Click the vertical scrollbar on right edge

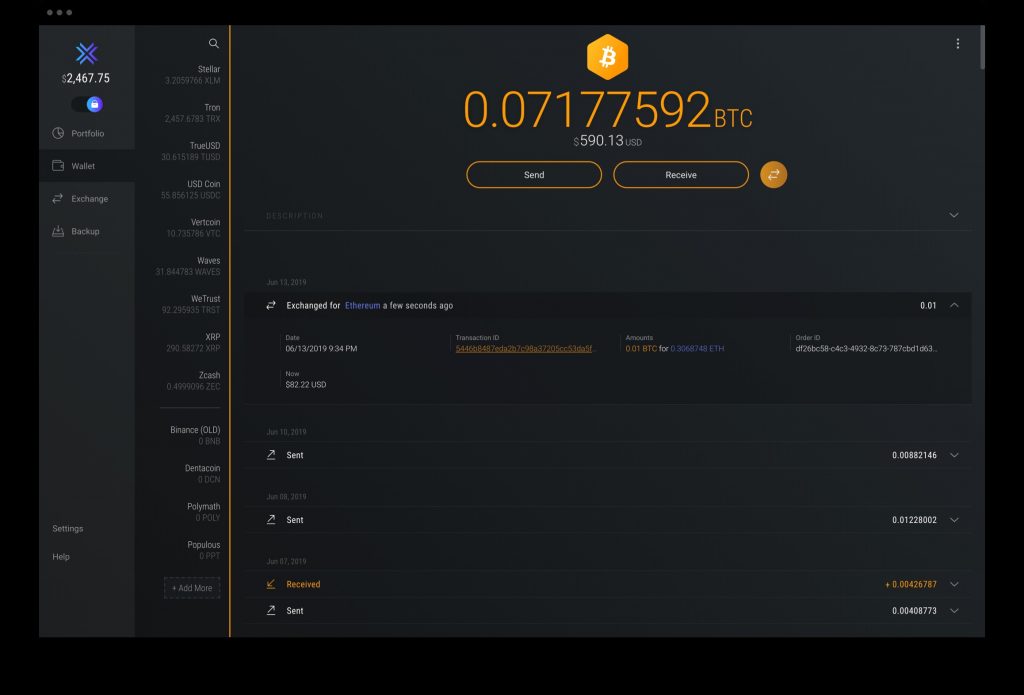coord(982,47)
